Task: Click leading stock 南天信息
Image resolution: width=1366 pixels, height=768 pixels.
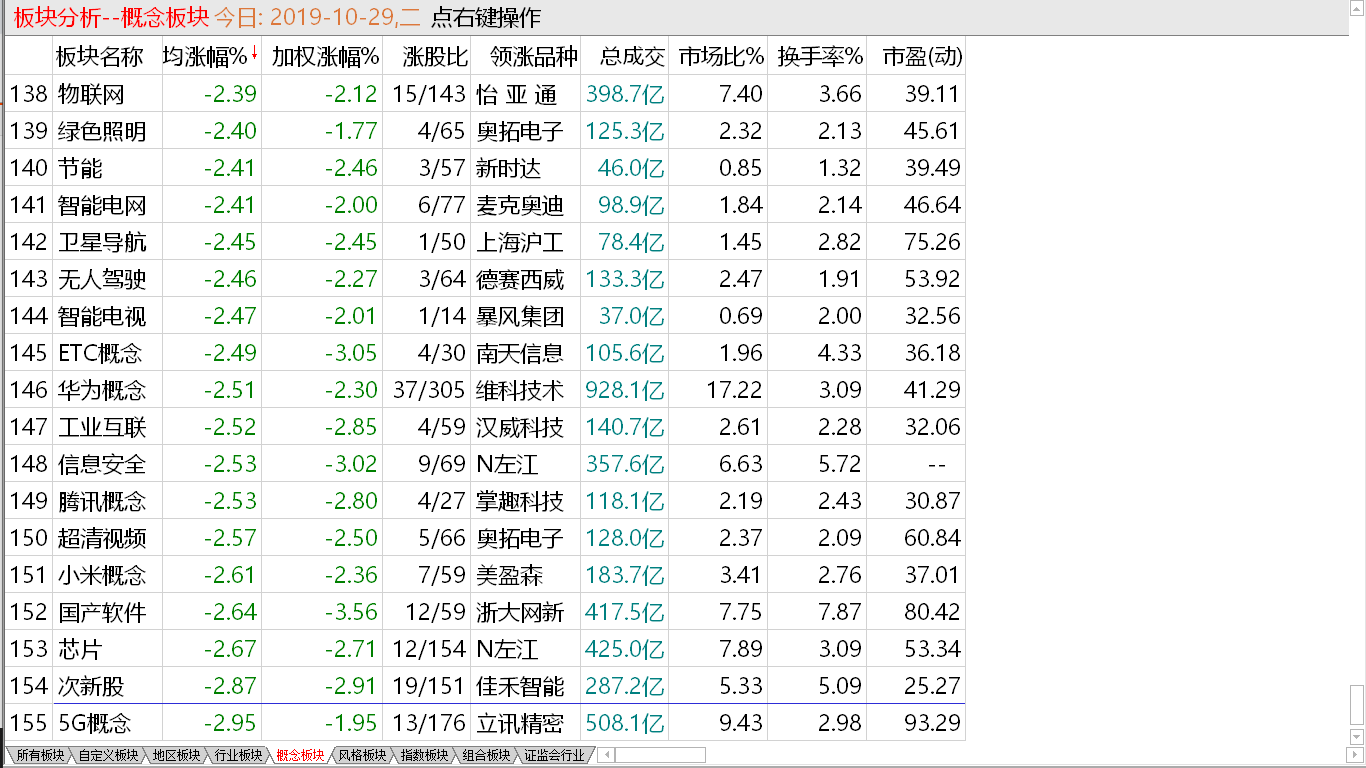Action: tap(521, 353)
